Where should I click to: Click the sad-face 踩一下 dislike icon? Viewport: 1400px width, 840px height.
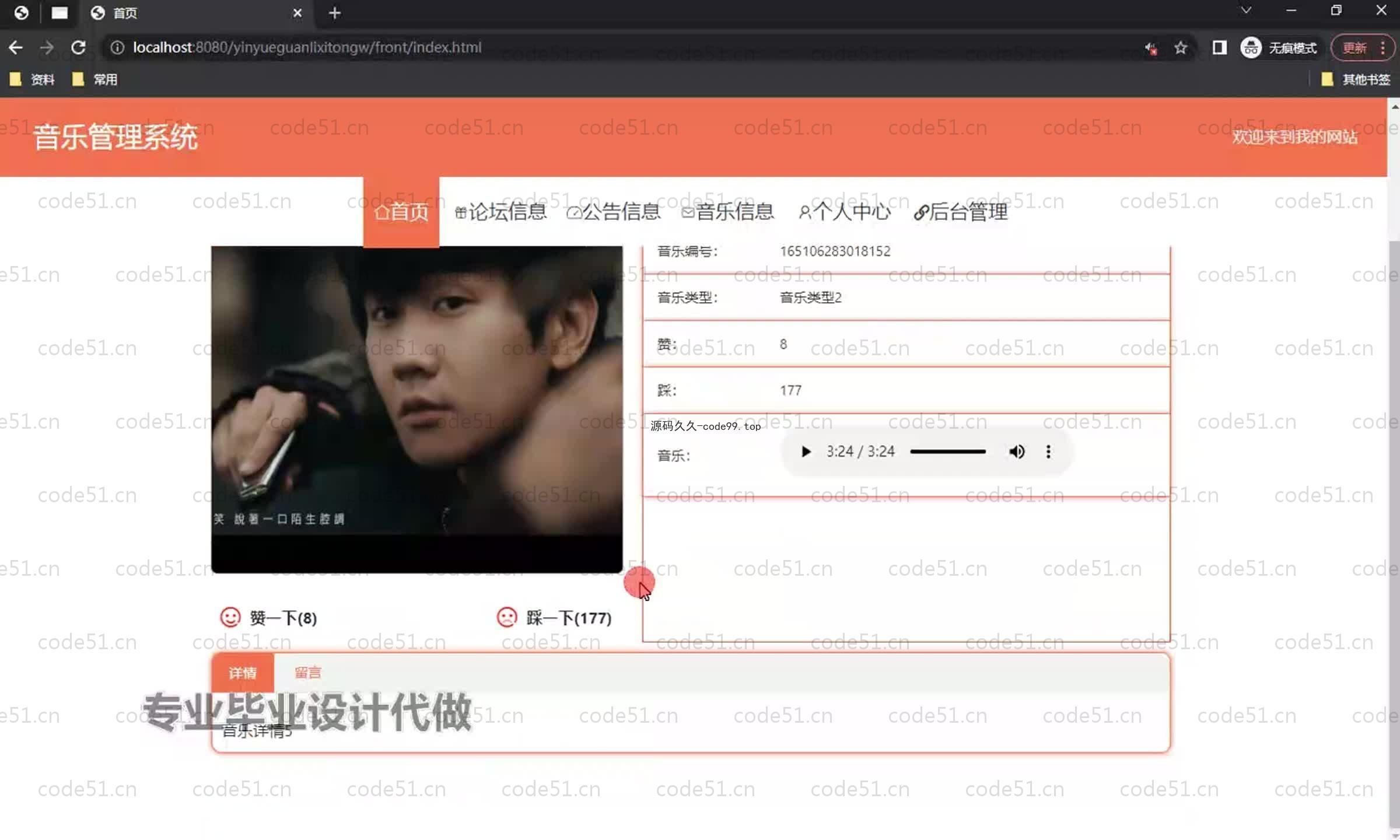[506, 617]
